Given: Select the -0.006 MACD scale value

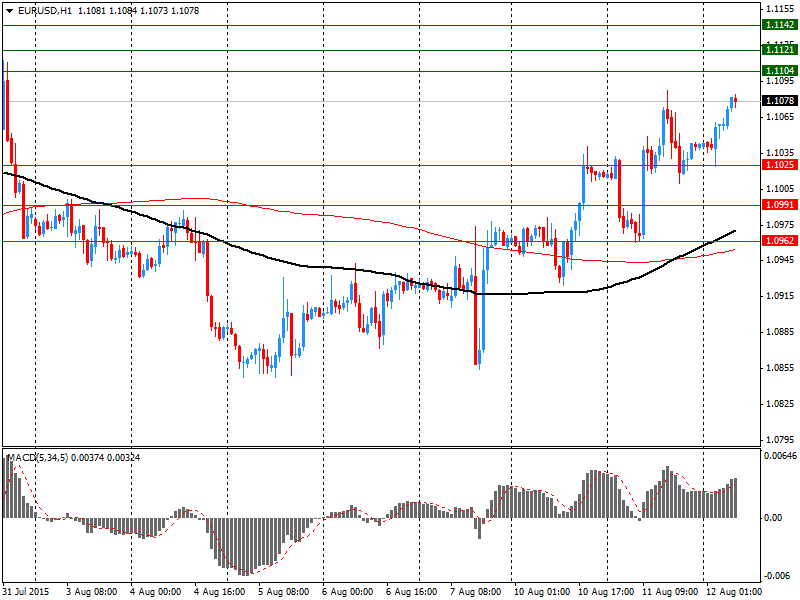Looking at the screenshot, I should (777, 576).
